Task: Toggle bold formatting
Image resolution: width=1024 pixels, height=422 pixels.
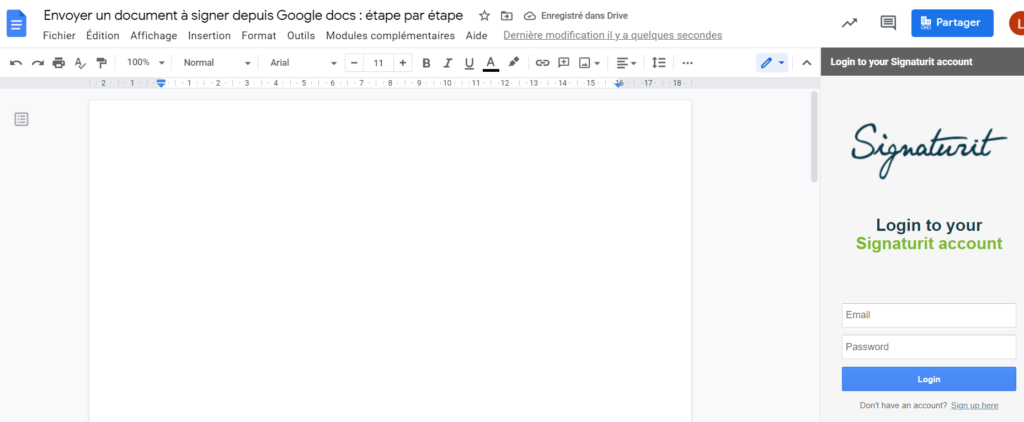Action: (426, 63)
